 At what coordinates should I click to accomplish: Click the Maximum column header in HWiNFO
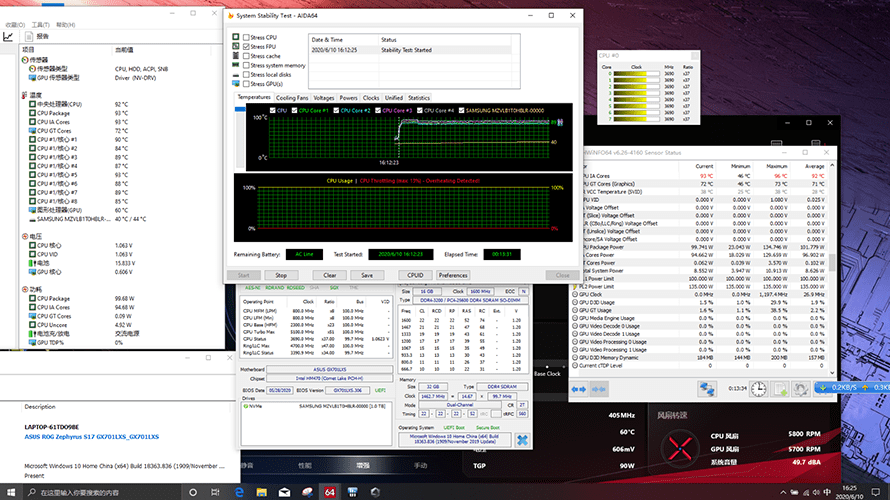pyautogui.click(x=776, y=166)
